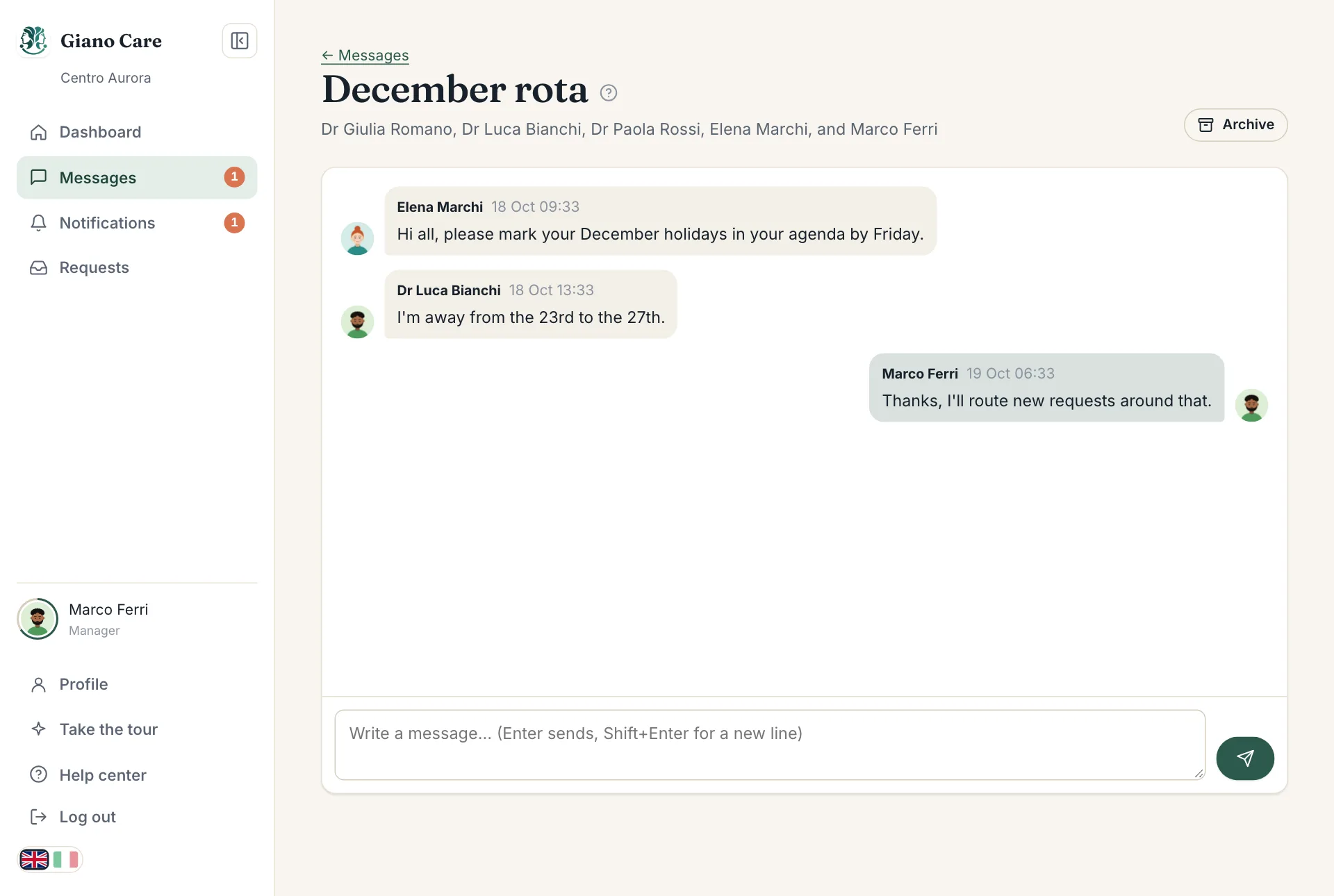Click the participants list under December rota

629,129
